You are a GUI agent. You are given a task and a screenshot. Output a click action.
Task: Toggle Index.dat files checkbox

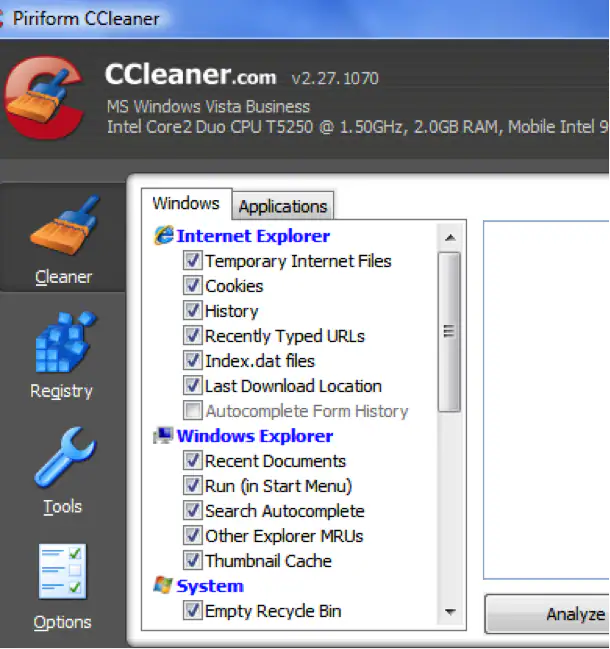[x=192, y=361]
